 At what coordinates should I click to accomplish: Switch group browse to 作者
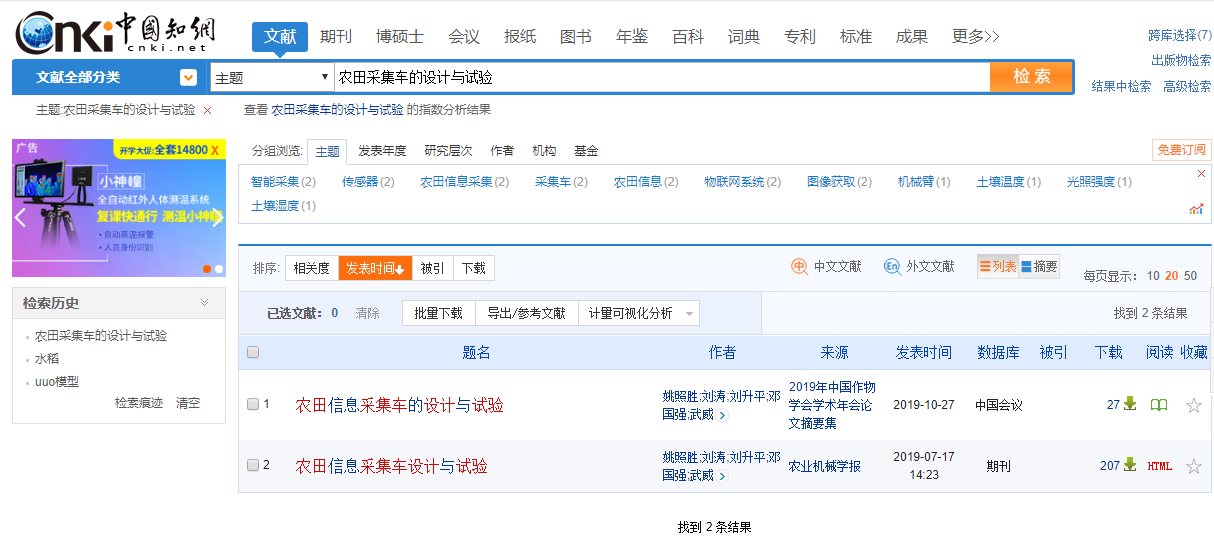click(x=502, y=151)
